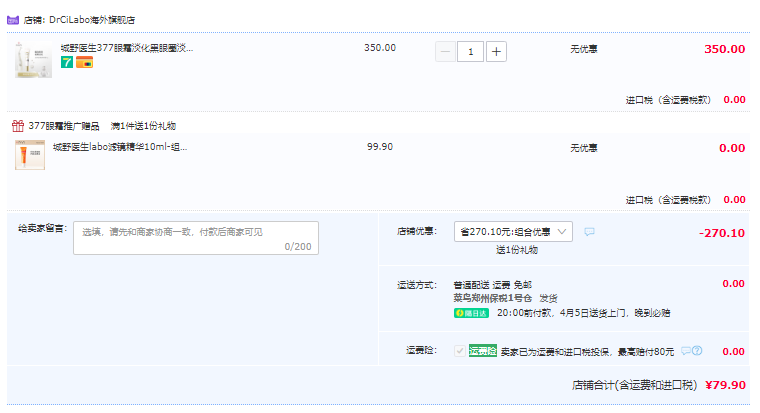Click the 菜鸟郑州保税1号仓 warehouse text
The width and height of the screenshot is (760, 413).
tap(492, 298)
